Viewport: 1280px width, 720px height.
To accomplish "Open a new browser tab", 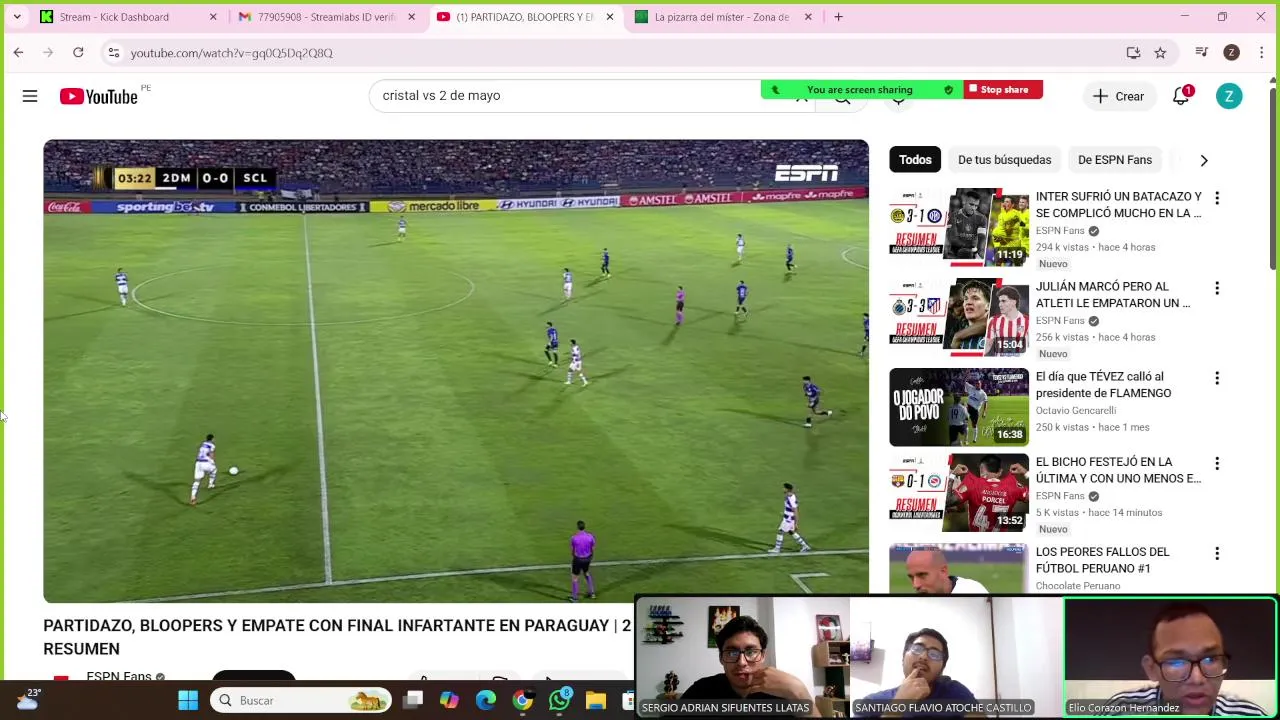I will (x=838, y=17).
